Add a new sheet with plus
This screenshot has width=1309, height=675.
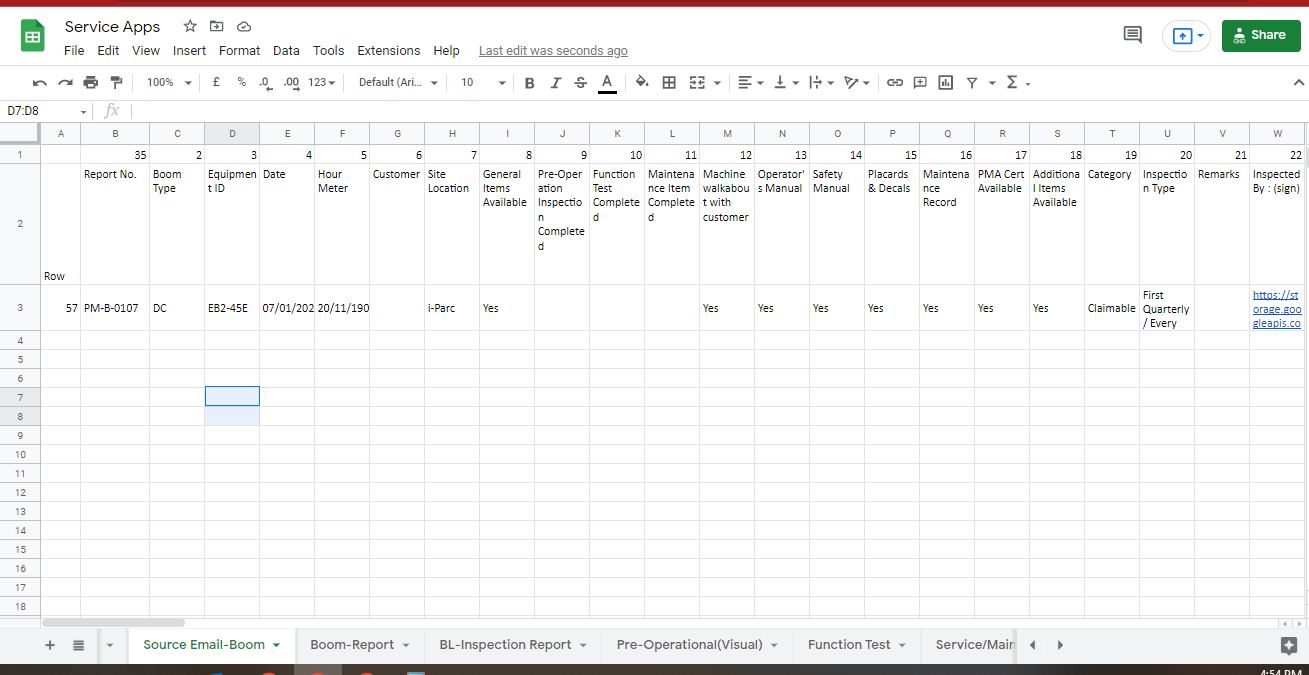pyautogui.click(x=50, y=645)
